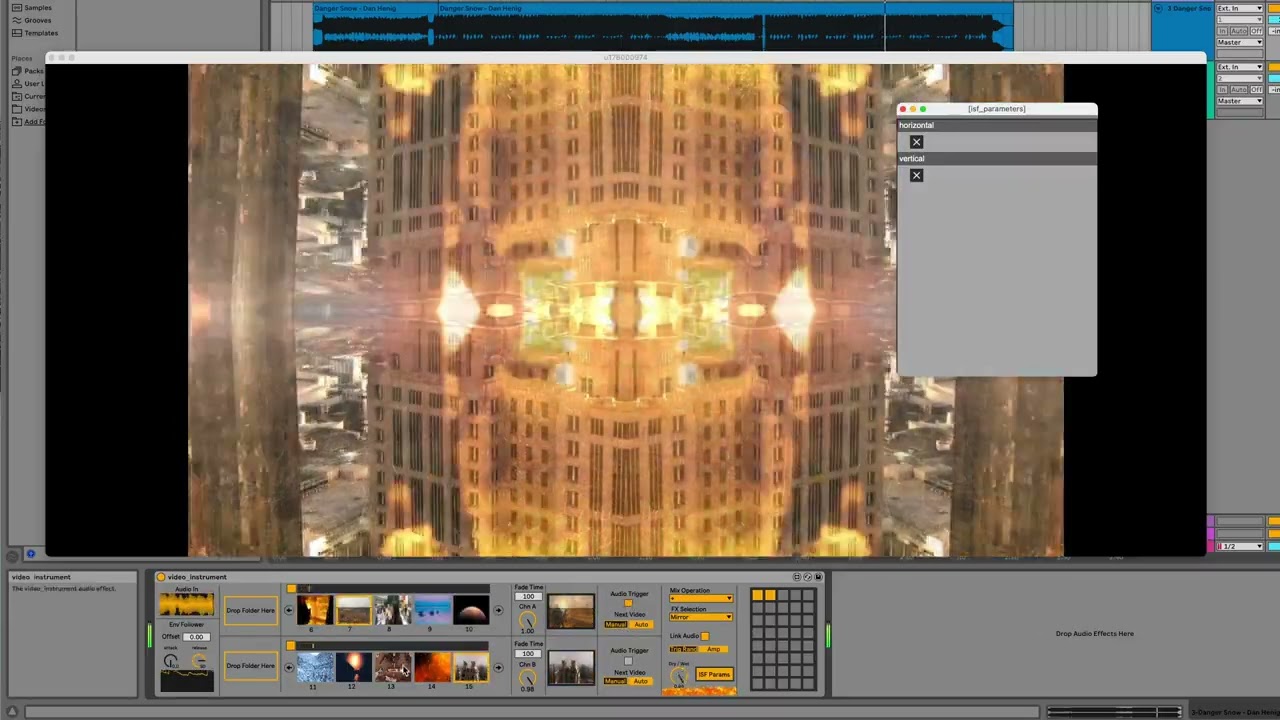
Task: Toggle the video_instrument device activator
Action: [x=161, y=577]
